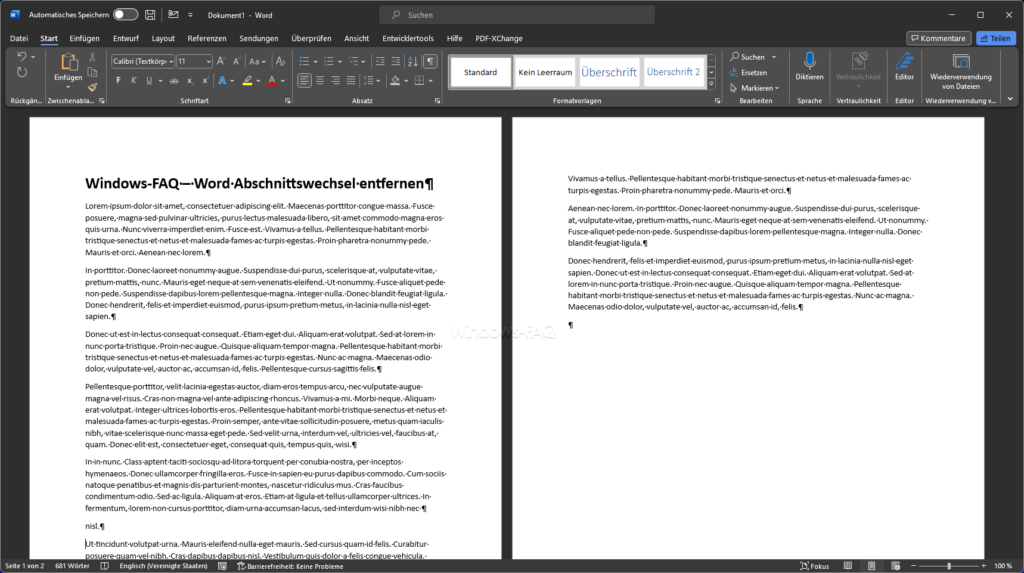Apply the Standard style
1024x573 pixels.
(480, 72)
